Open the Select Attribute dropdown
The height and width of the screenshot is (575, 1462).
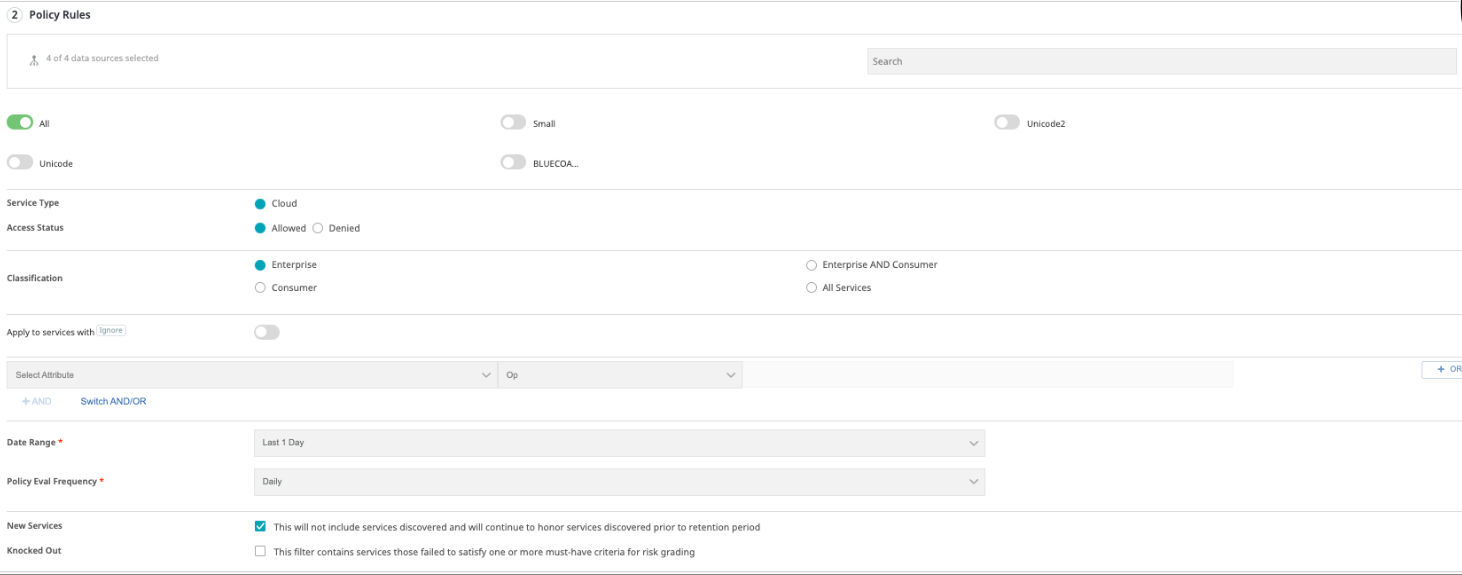[x=251, y=375]
